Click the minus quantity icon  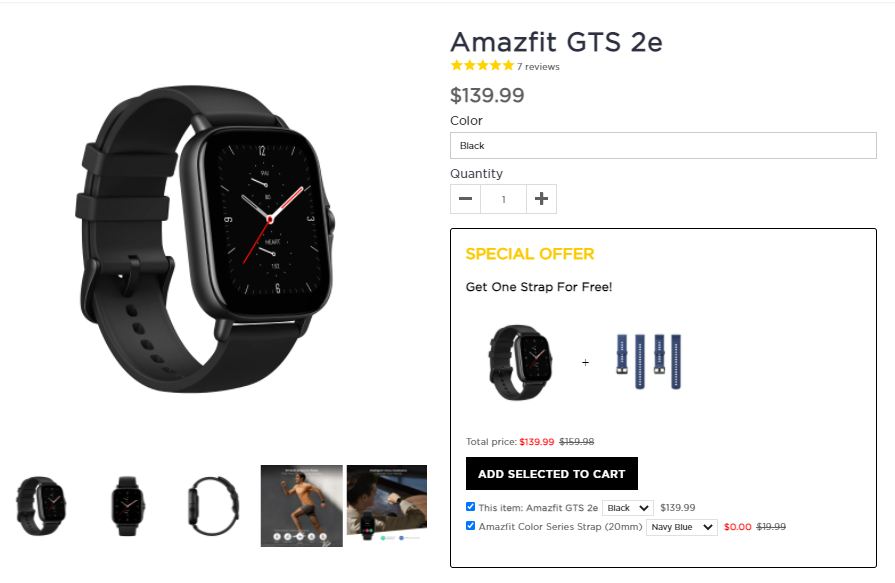point(465,199)
